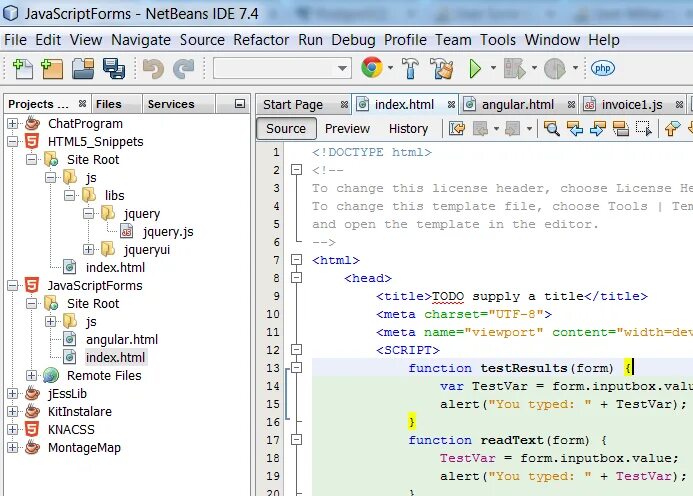Viewport: 693px width, 496px height.
Task: Expand the Remote Files node
Action: point(31,375)
